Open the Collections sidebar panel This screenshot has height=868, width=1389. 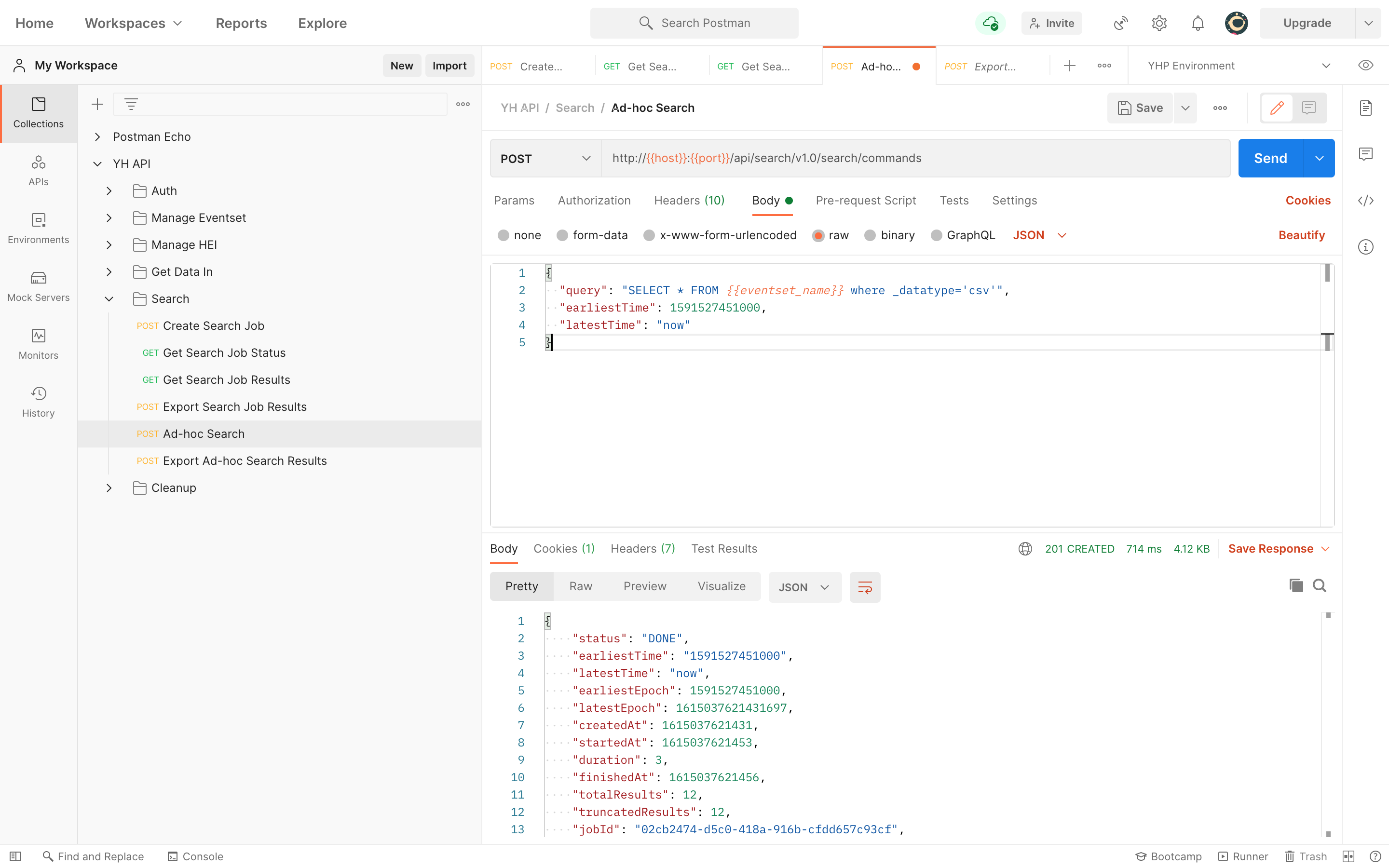pos(39,112)
